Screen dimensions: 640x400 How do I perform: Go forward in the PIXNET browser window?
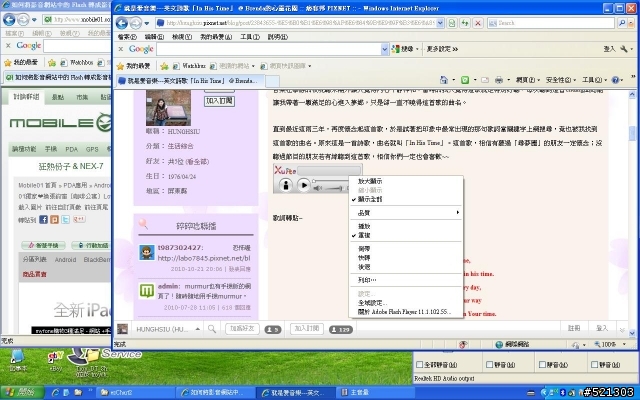point(136,23)
